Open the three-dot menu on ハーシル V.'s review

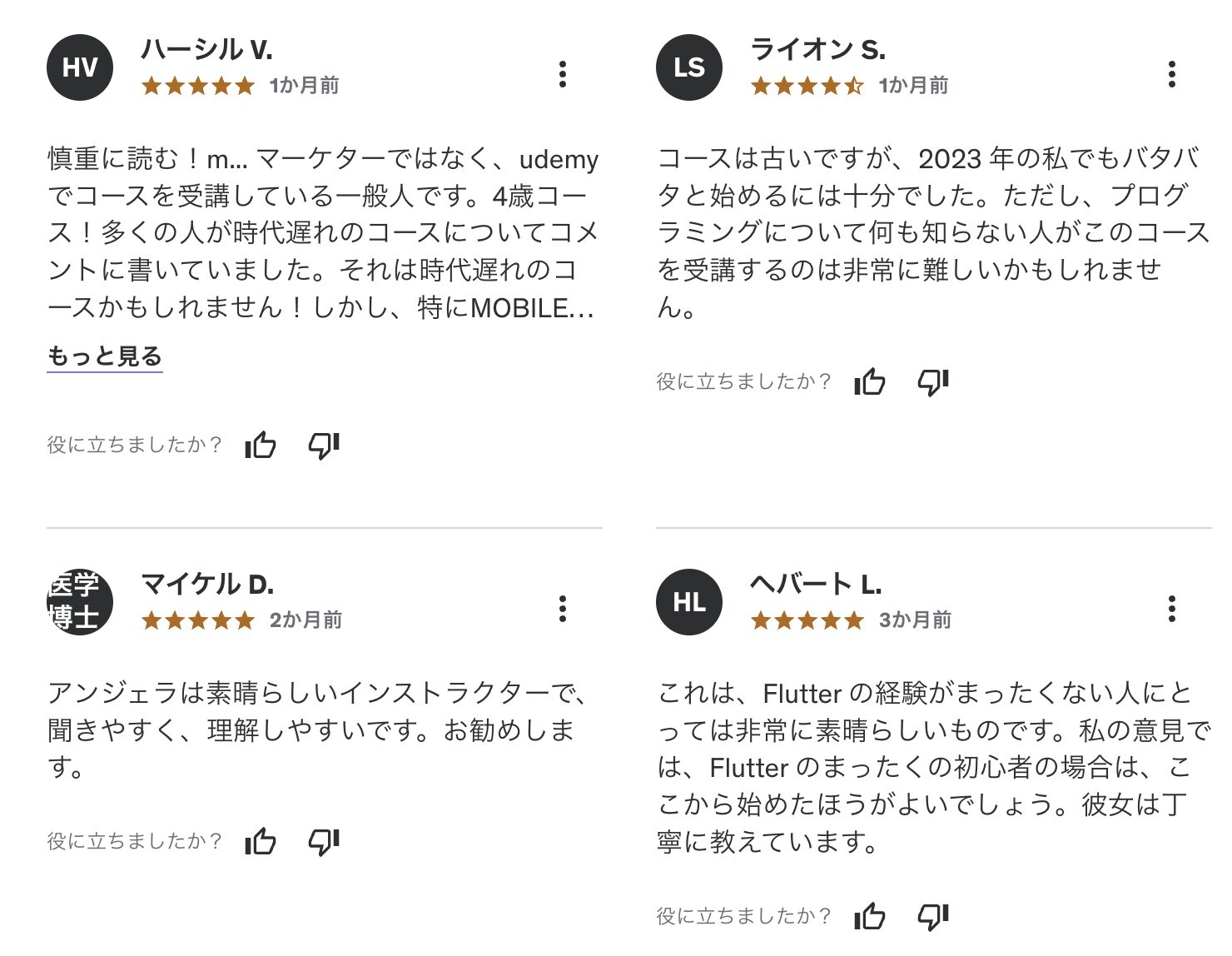click(x=564, y=75)
